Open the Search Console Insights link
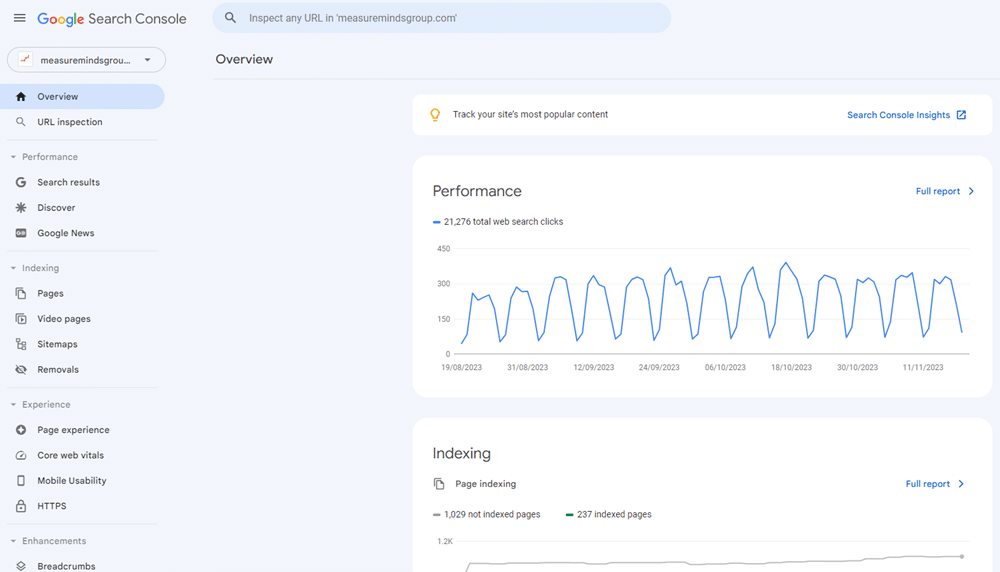 tap(899, 115)
